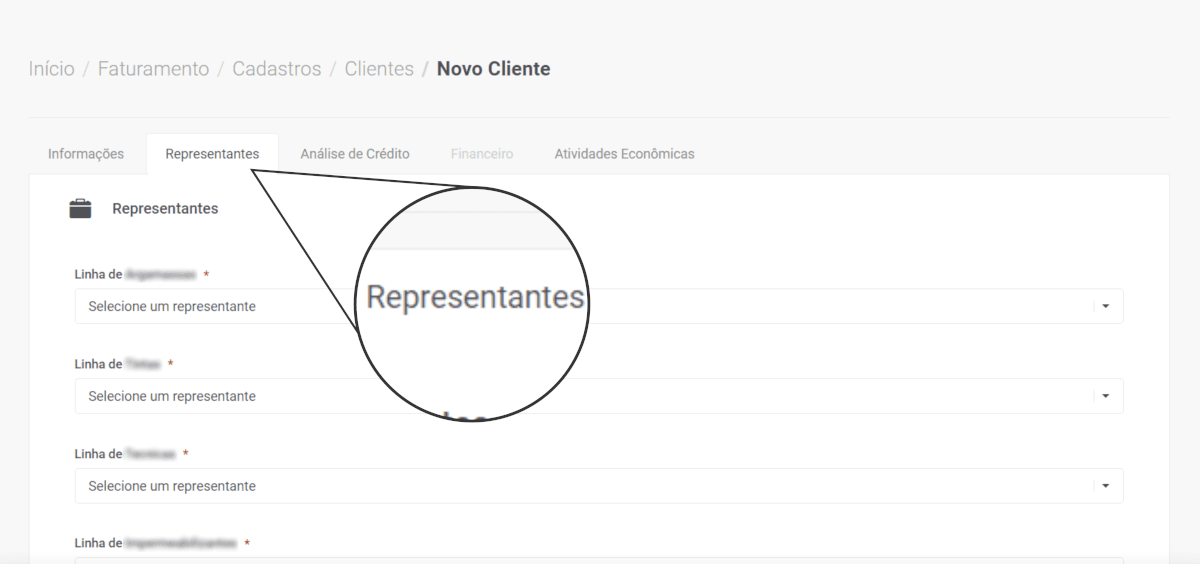Go to Início in the breadcrumb

pyautogui.click(x=52, y=69)
